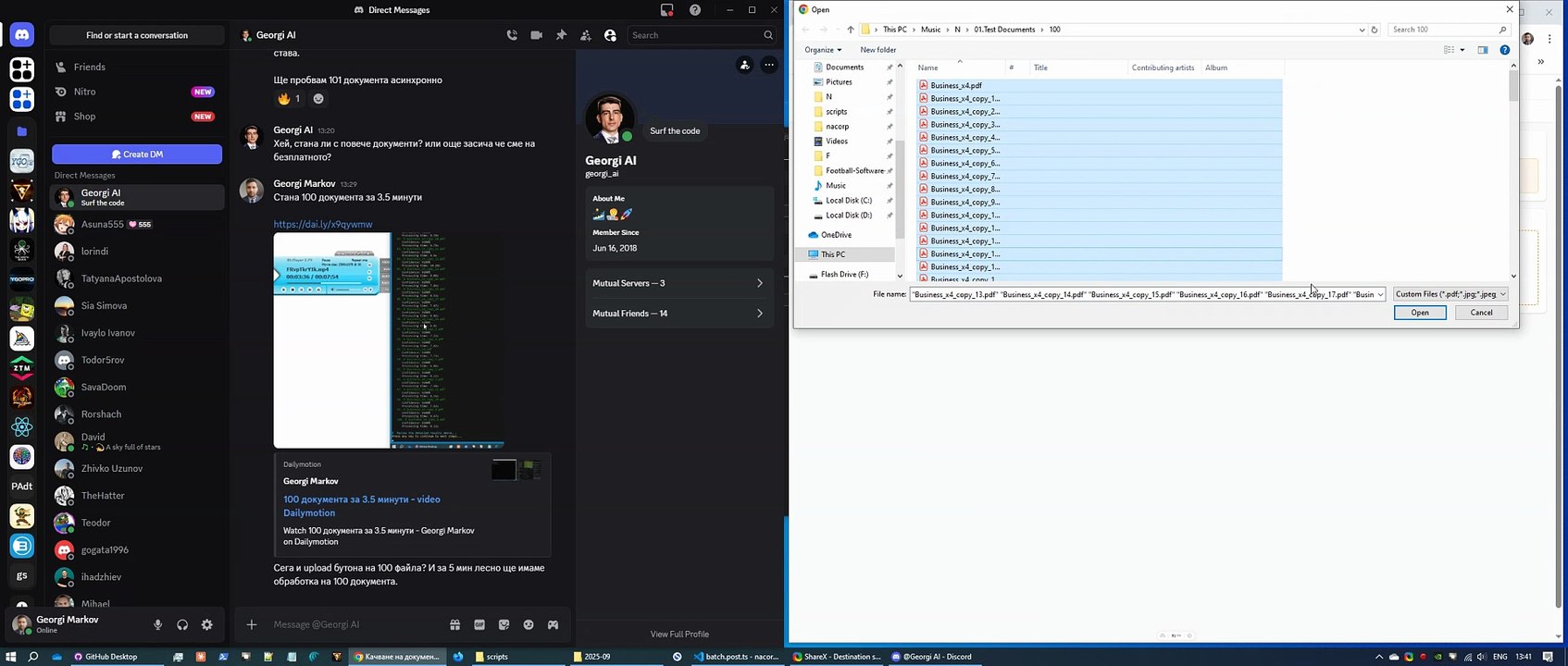Screen dimensions: 1568x666
Task: Open Discord inbox icon in title bar
Action: point(666,10)
